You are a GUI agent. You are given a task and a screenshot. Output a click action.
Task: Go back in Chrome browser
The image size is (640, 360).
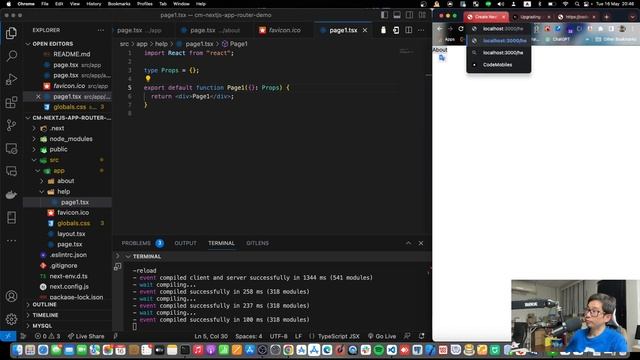440,29
